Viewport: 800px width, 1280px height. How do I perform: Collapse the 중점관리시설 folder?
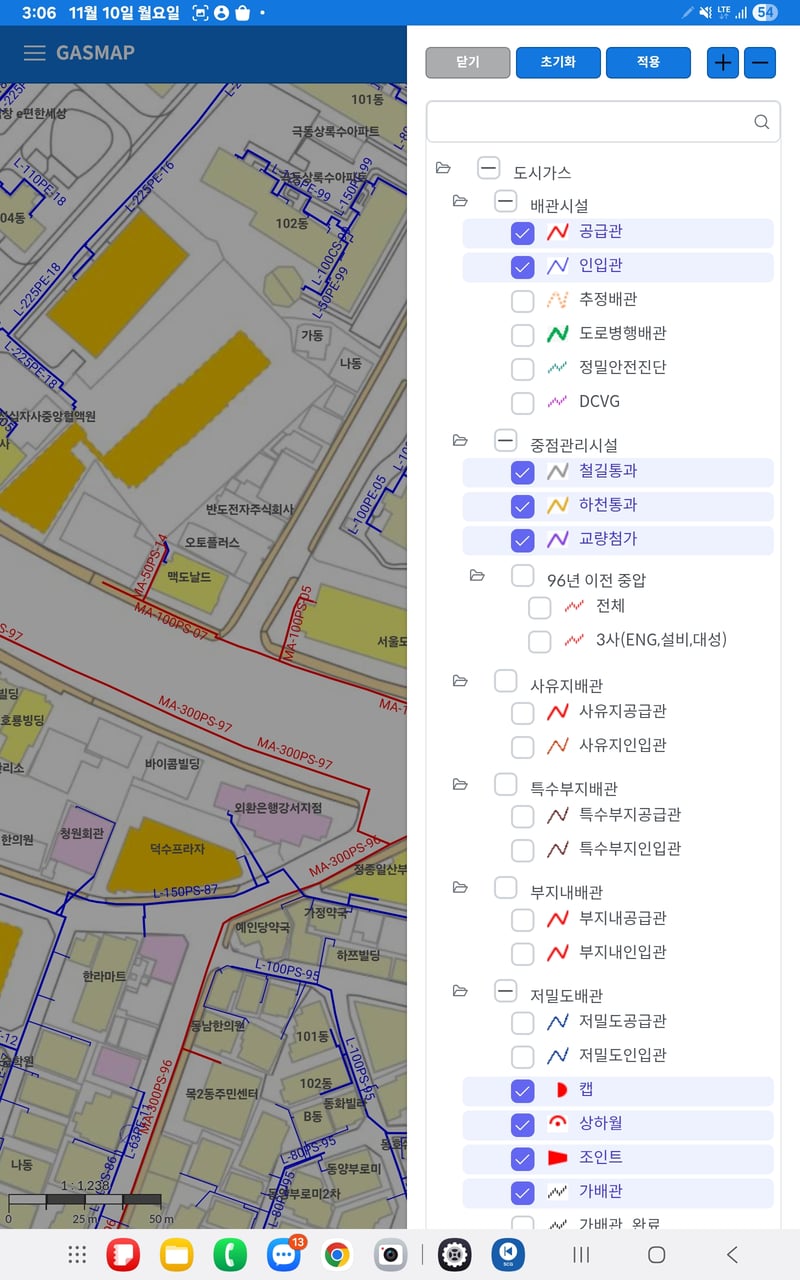pos(460,440)
